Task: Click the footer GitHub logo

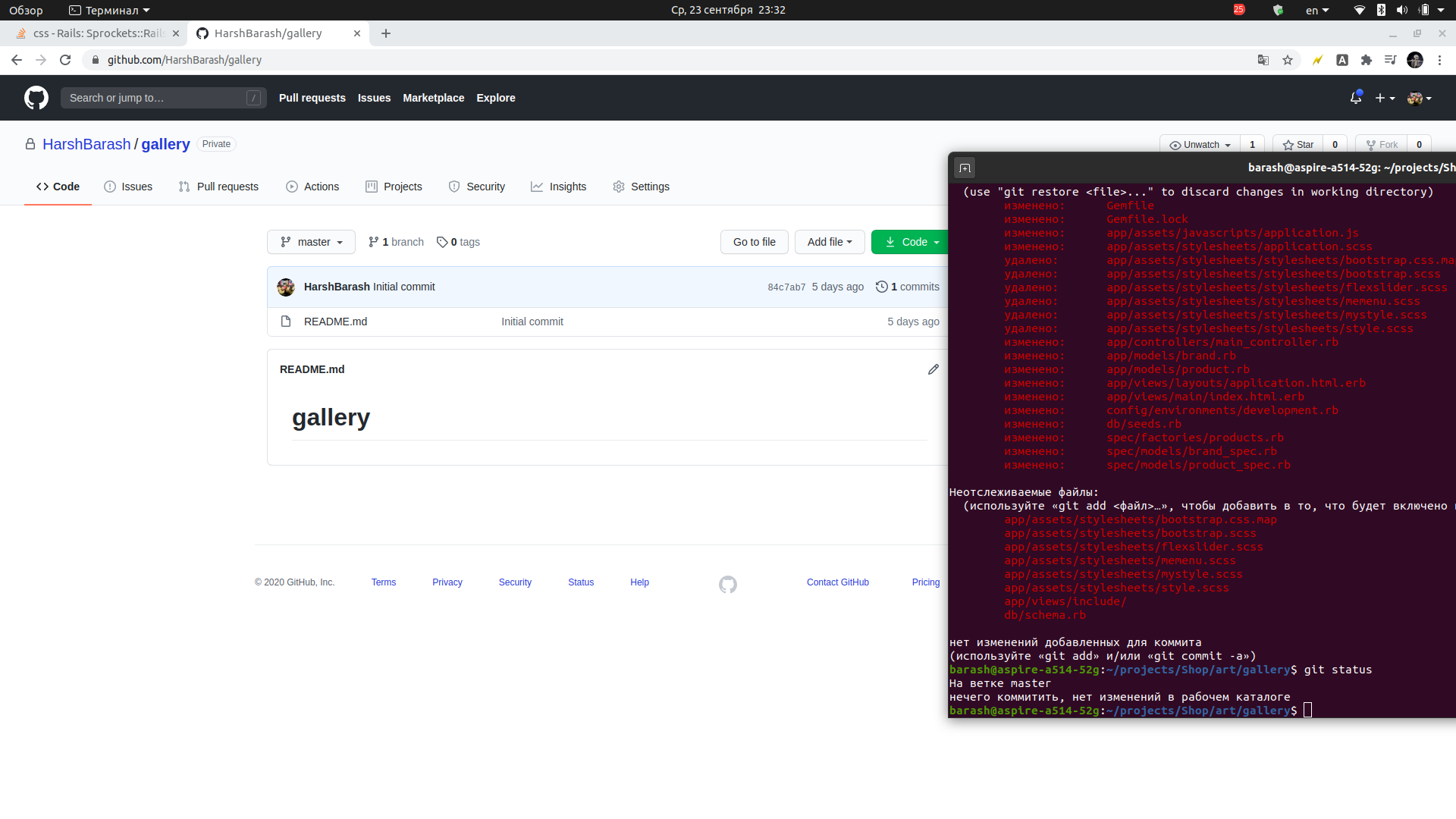Action: (x=728, y=584)
